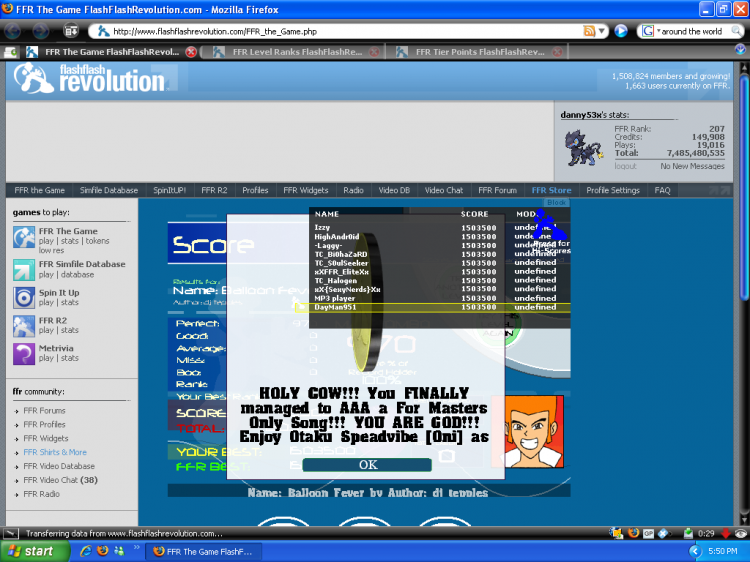Click danny53x's avatar image
Image resolution: width=750 pixels, height=562 pixels.
click(x=584, y=148)
